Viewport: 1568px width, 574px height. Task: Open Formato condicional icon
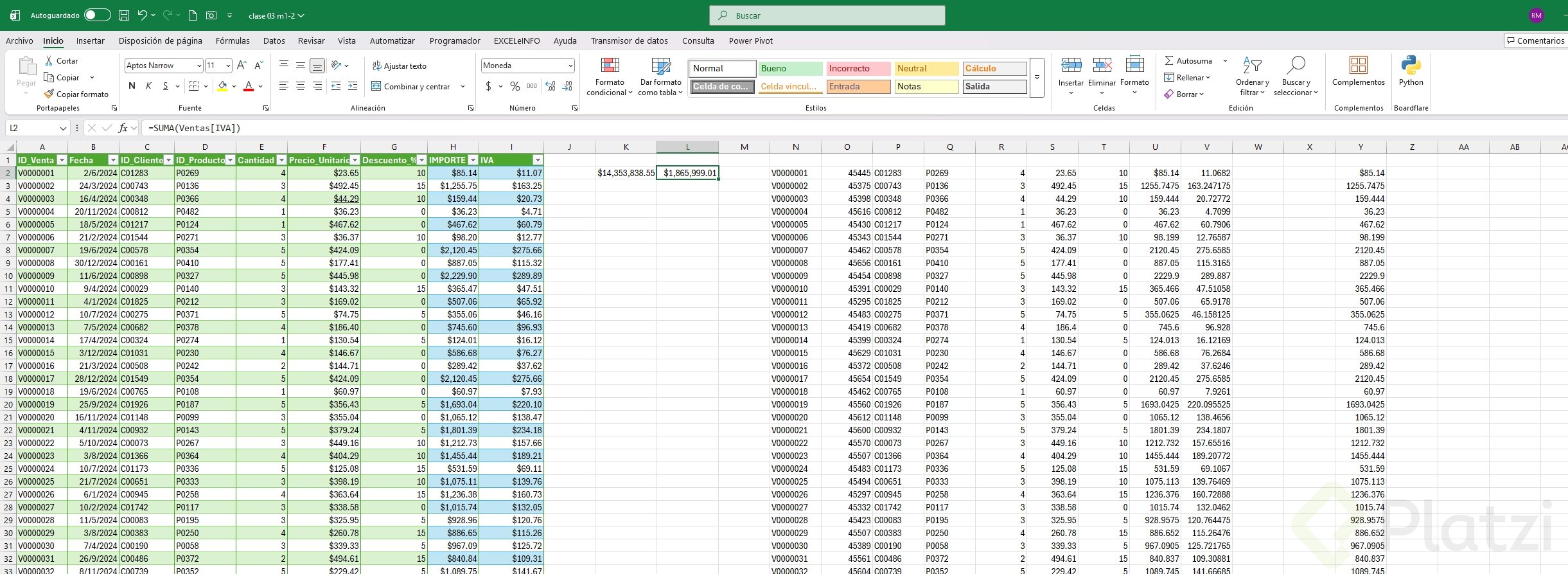tap(610, 66)
